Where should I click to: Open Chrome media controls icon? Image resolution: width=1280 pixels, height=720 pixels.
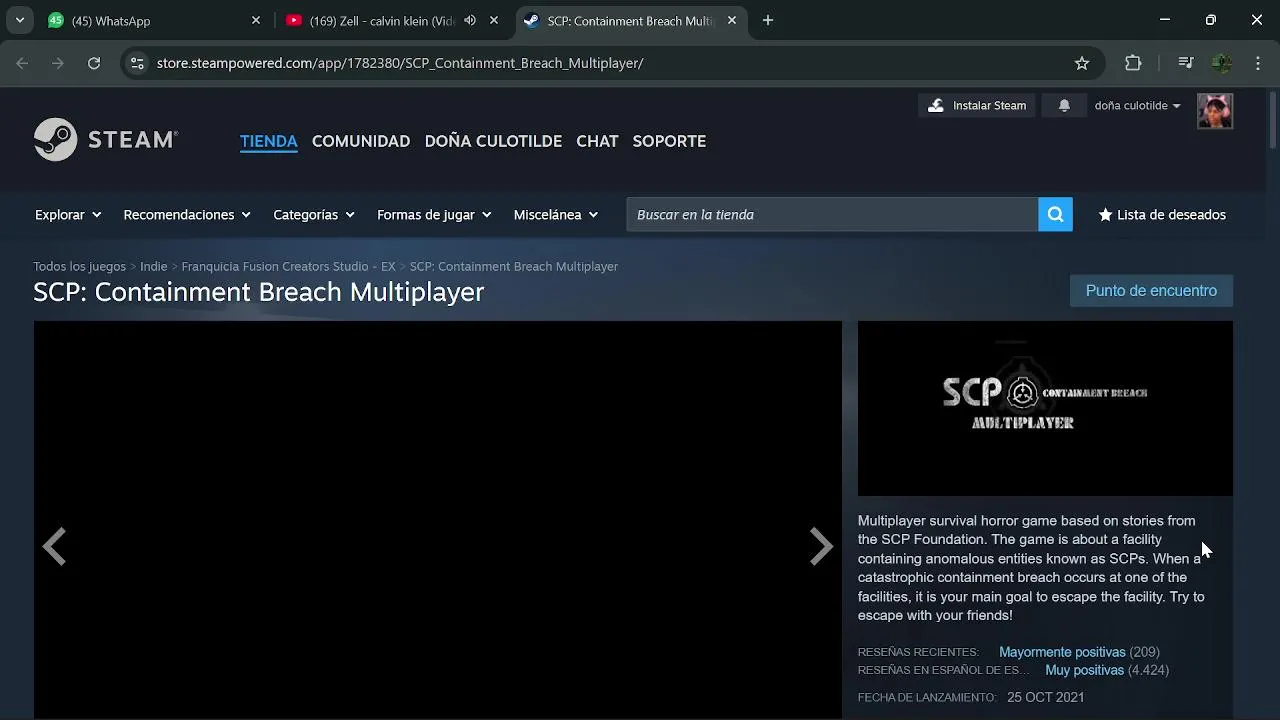[1185, 63]
